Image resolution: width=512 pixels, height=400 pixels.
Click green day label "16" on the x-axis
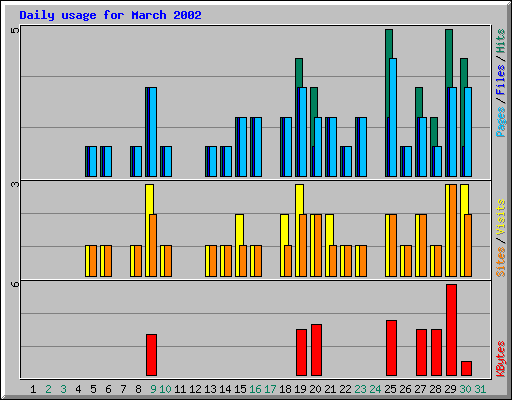[255, 389]
